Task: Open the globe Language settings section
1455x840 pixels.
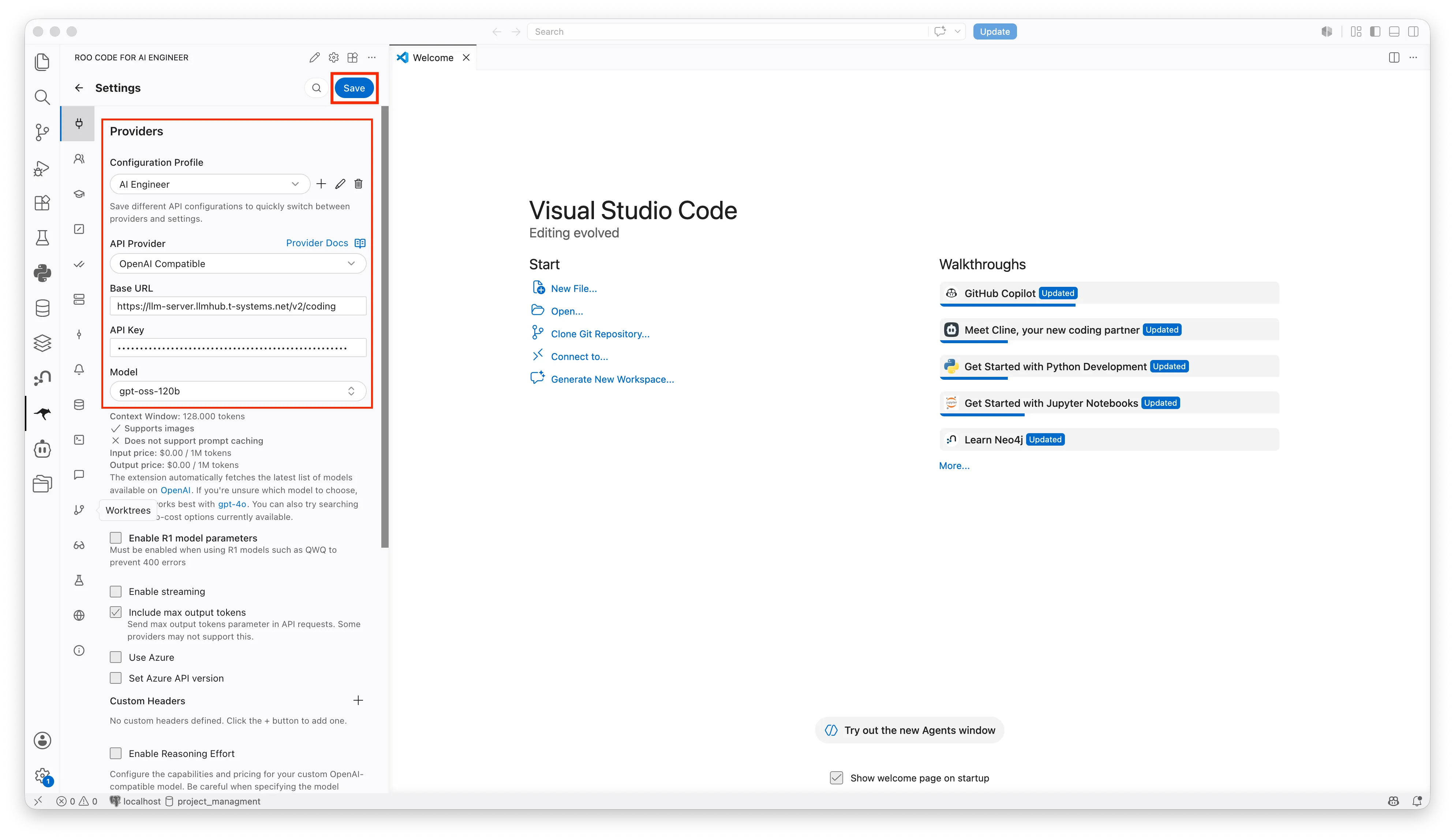Action: tap(79, 616)
